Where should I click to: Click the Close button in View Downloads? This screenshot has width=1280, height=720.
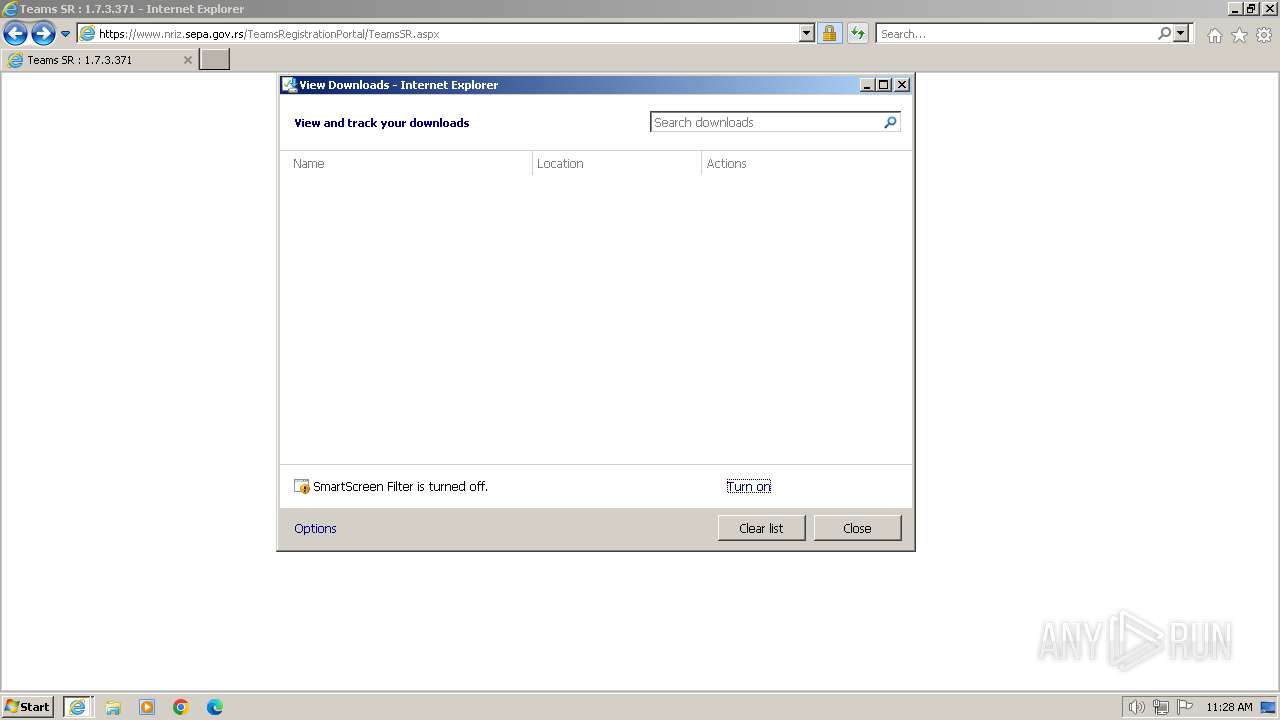857,528
